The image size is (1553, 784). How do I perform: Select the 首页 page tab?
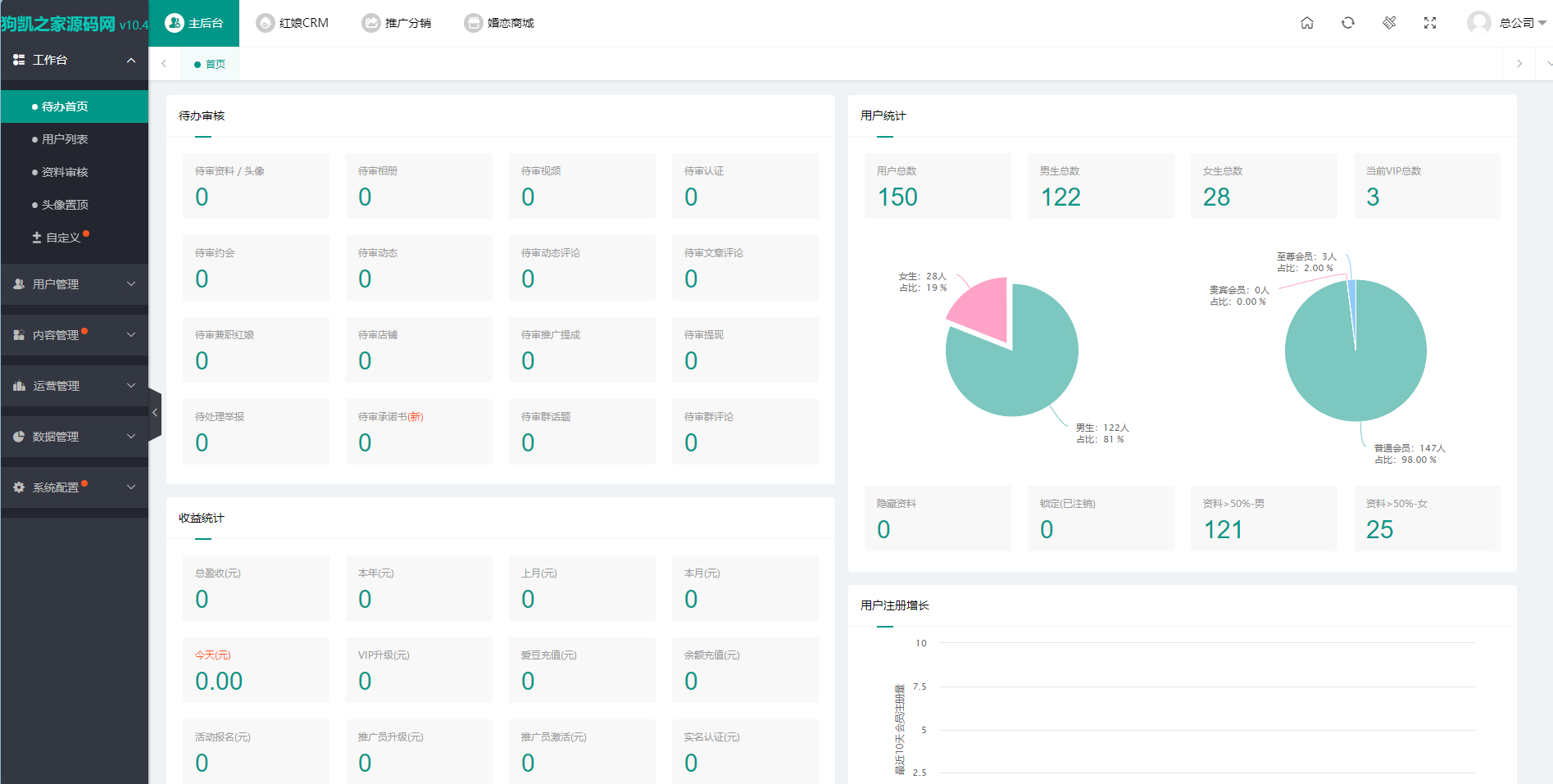(x=211, y=64)
